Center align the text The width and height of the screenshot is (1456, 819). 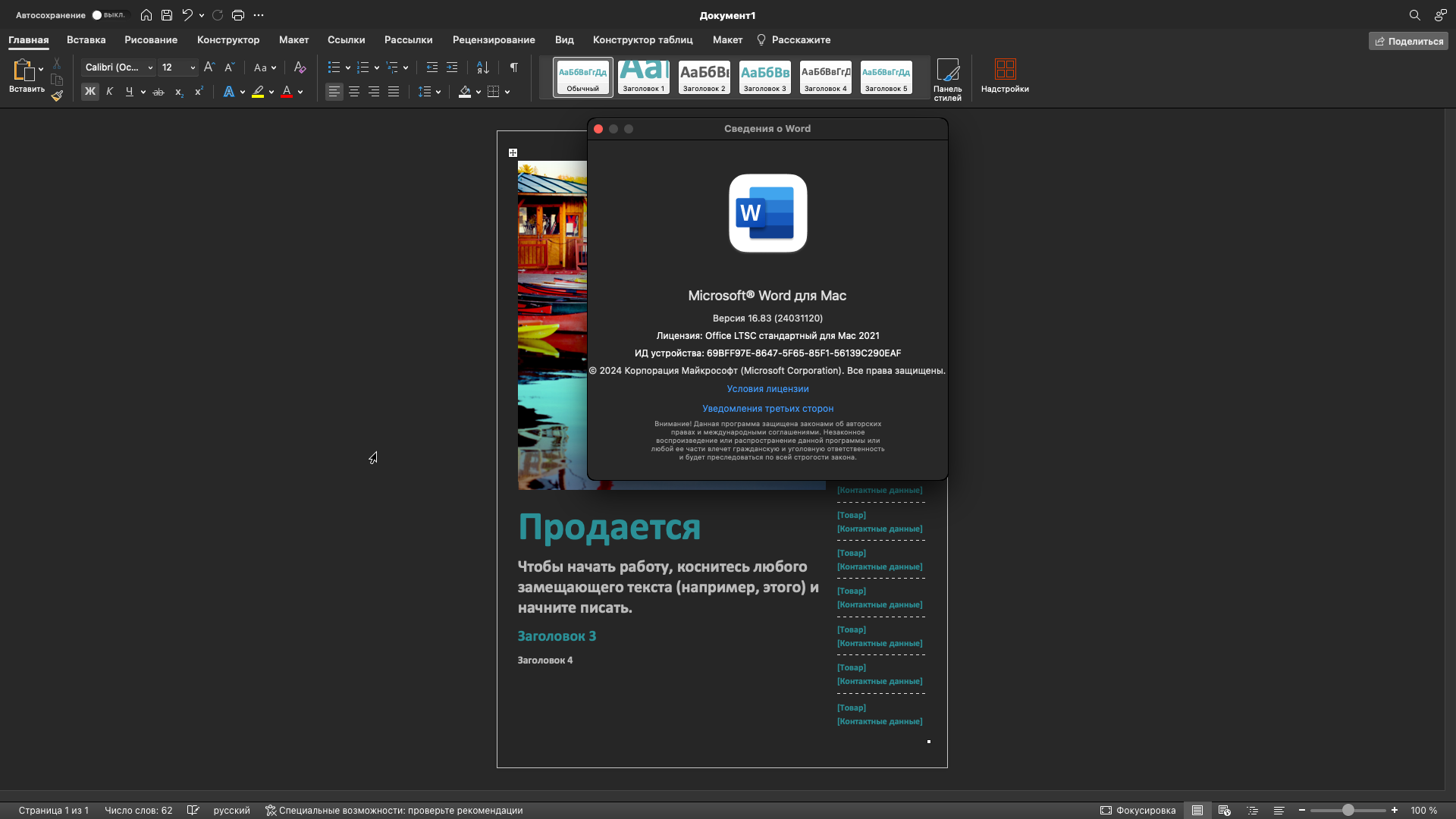[354, 92]
